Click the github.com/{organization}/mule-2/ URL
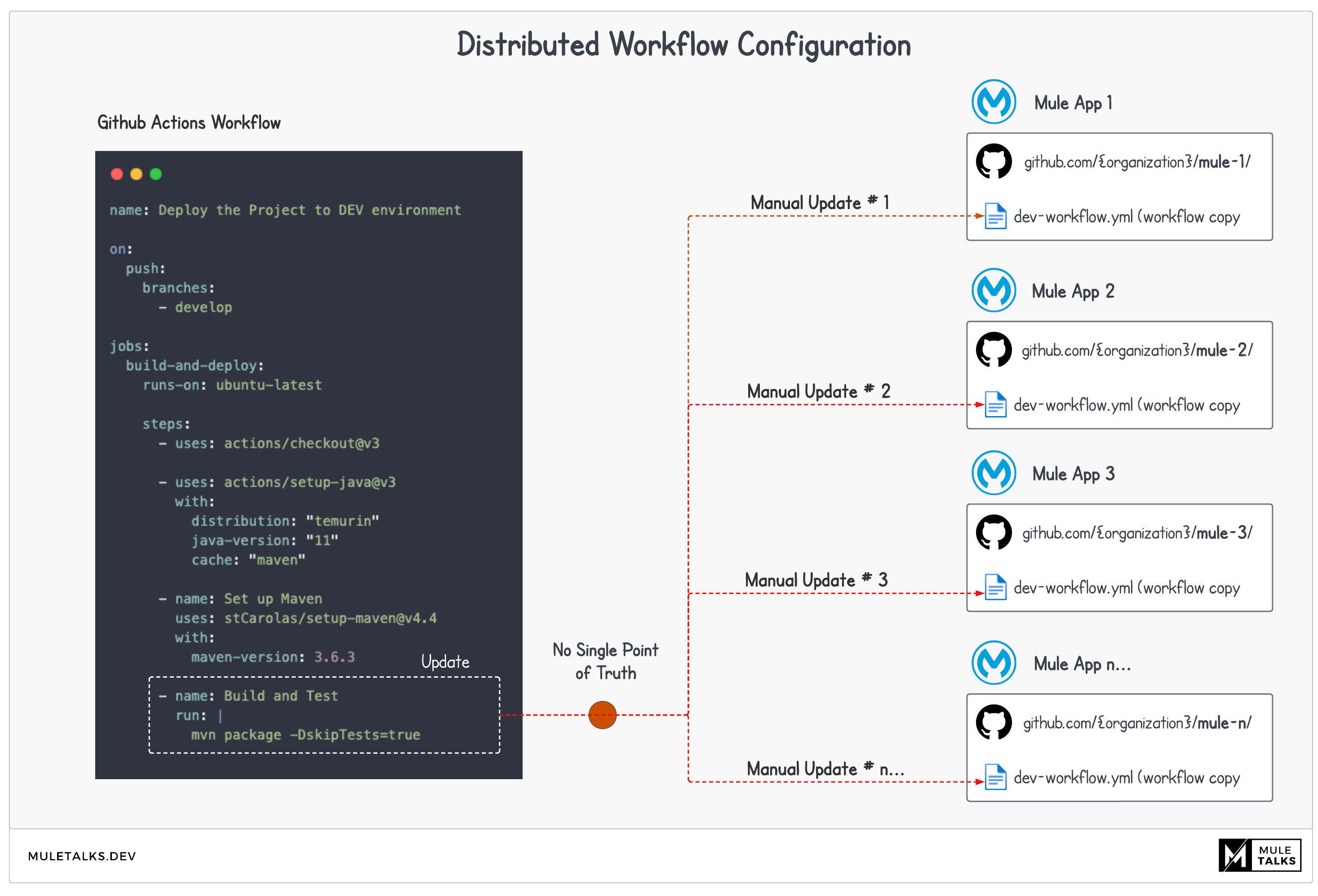 [x=1136, y=350]
